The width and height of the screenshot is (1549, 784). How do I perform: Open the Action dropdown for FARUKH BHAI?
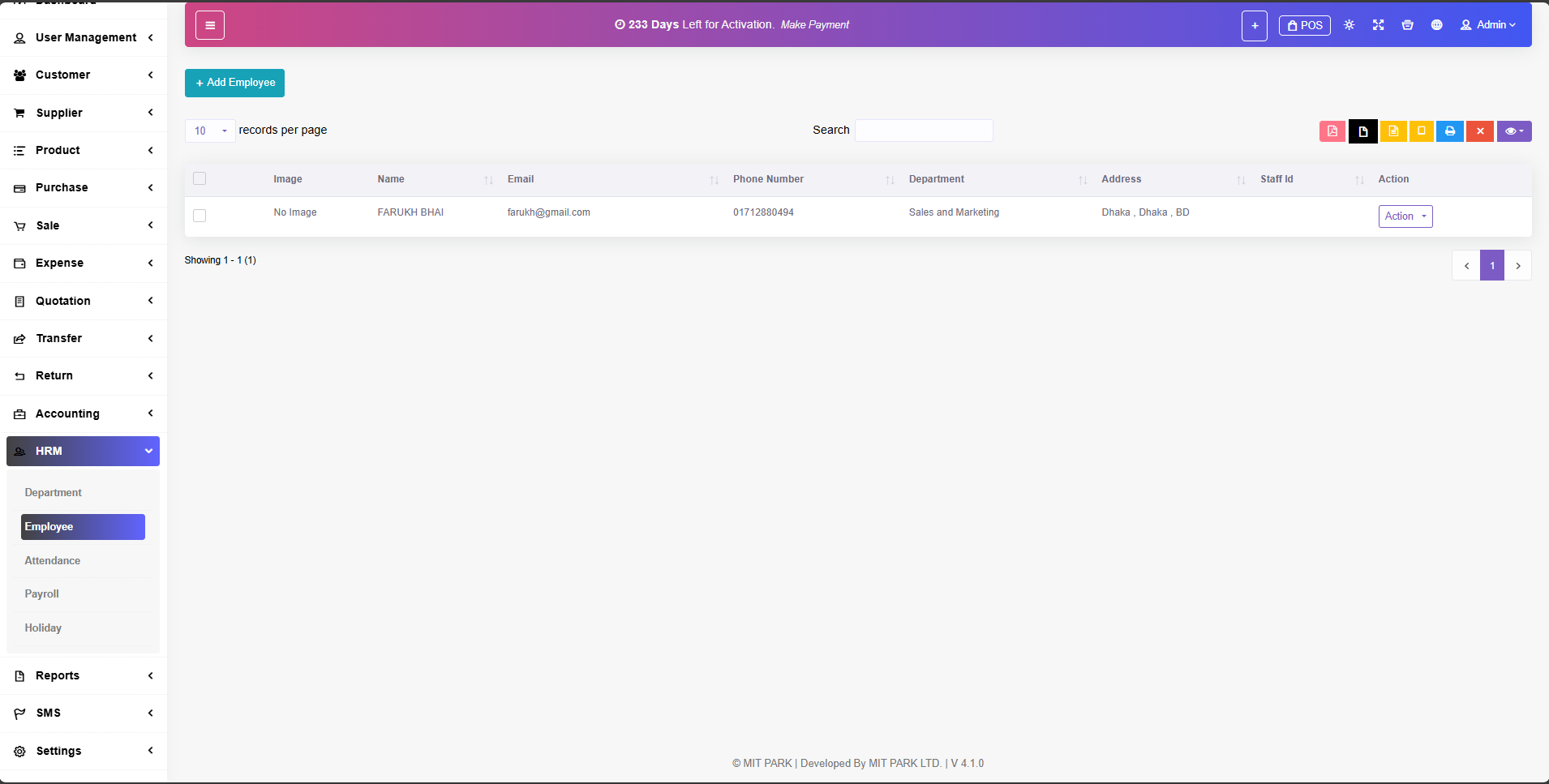pyautogui.click(x=1405, y=216)
